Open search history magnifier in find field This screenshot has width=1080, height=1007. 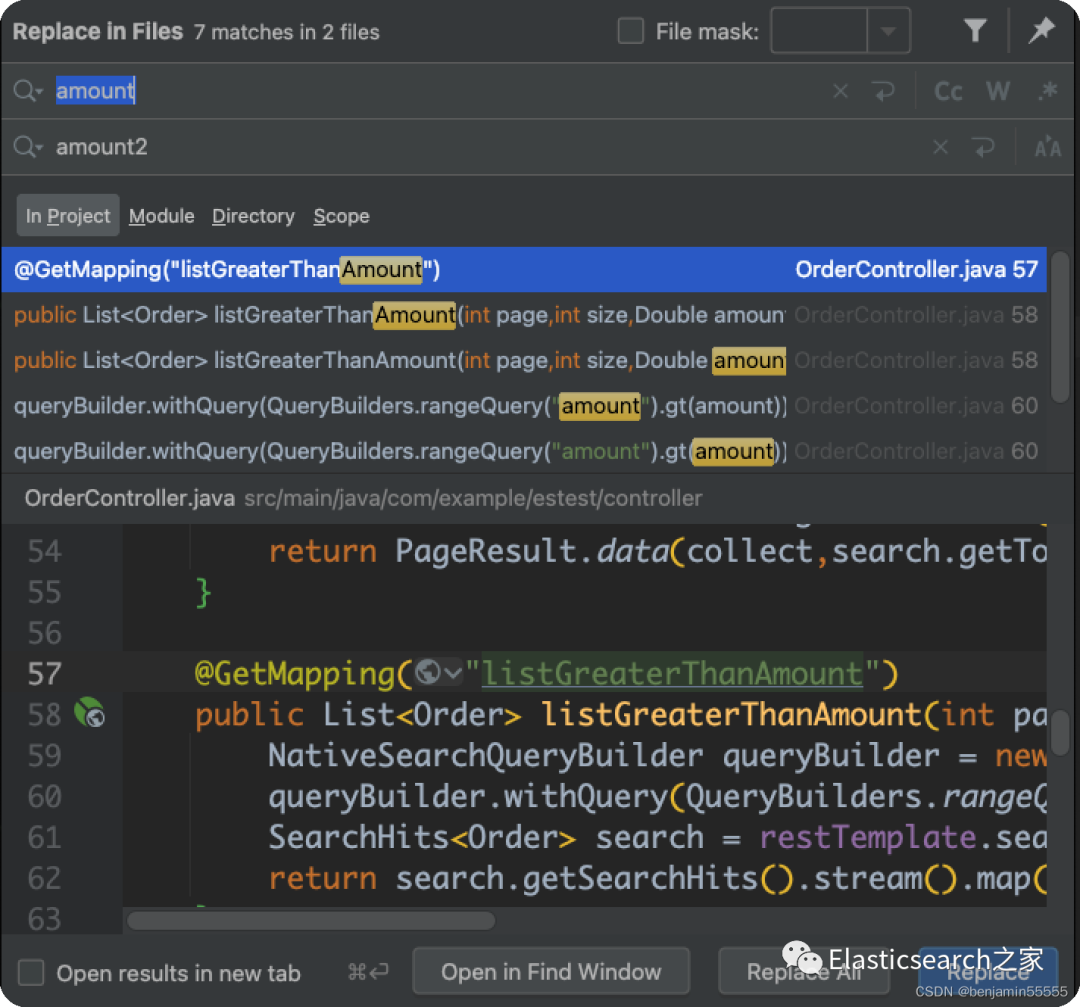coord(28,91)
